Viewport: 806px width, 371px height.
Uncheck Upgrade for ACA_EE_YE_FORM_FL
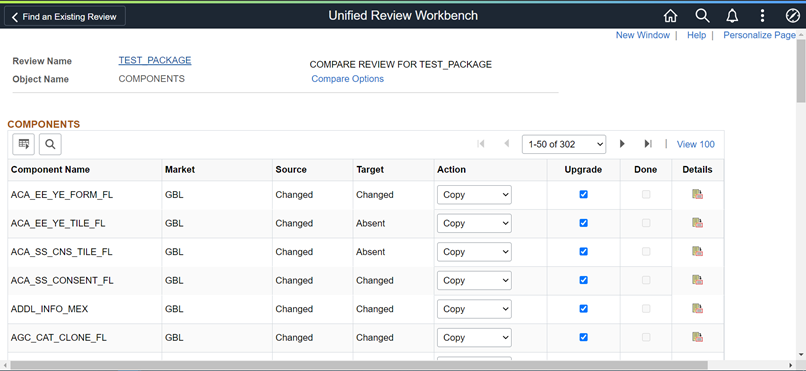[583, 194]
